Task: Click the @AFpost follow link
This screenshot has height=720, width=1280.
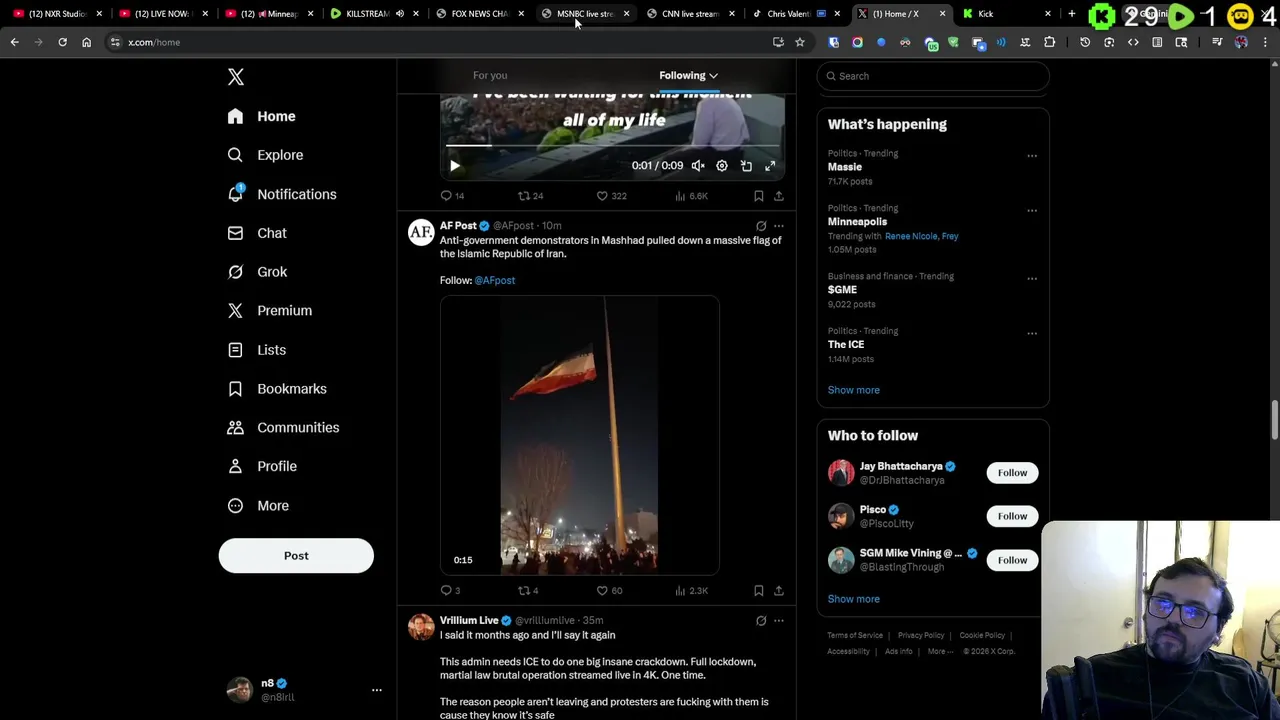Action: (495, 280)
